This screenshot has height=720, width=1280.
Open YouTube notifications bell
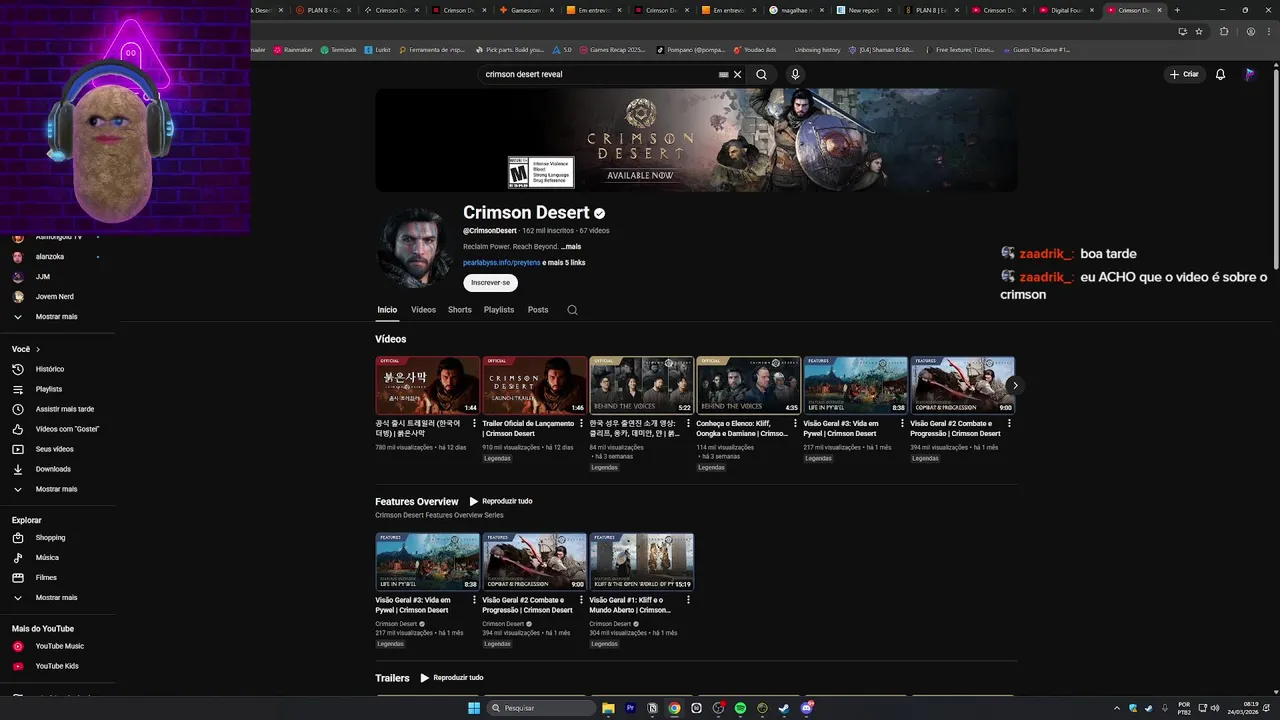[1220, 74]
